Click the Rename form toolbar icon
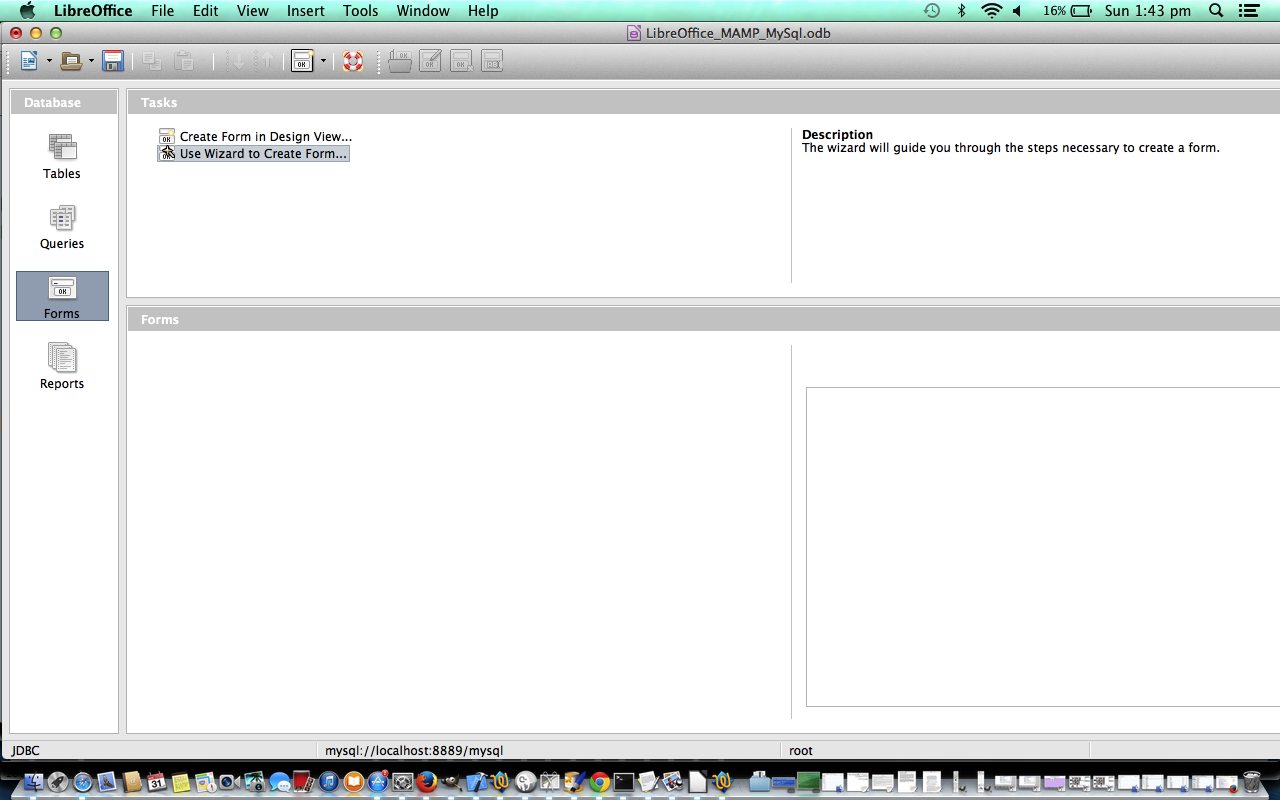Image resolution: width=1280 pixels, height=800 pixels. pos(492,62)
